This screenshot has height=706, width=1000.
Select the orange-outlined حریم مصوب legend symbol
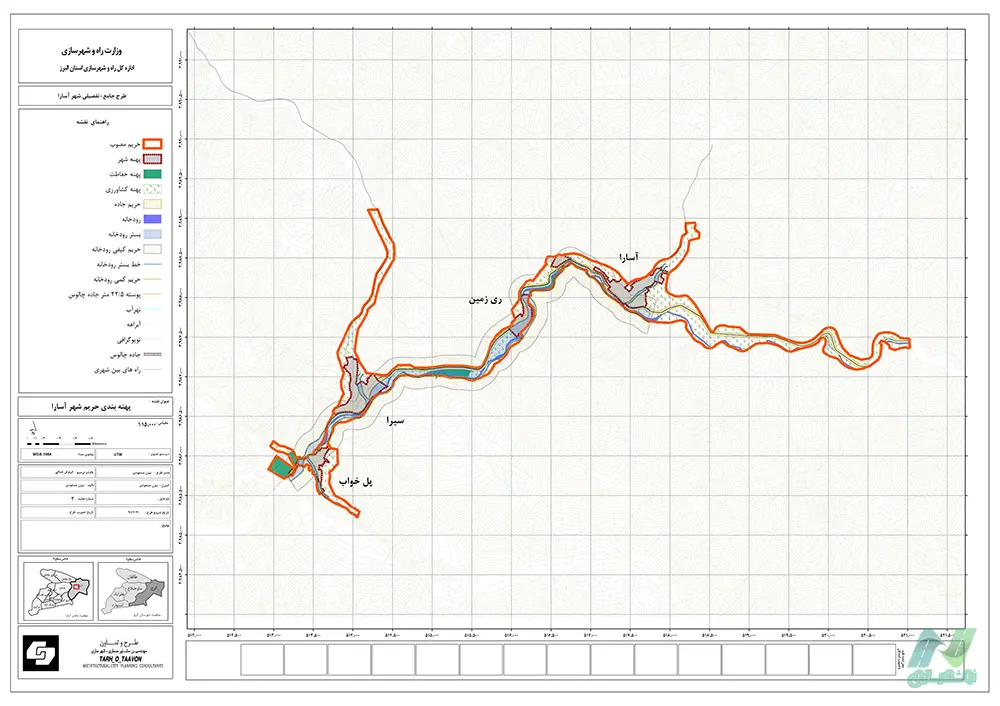(x=151, y=144)
